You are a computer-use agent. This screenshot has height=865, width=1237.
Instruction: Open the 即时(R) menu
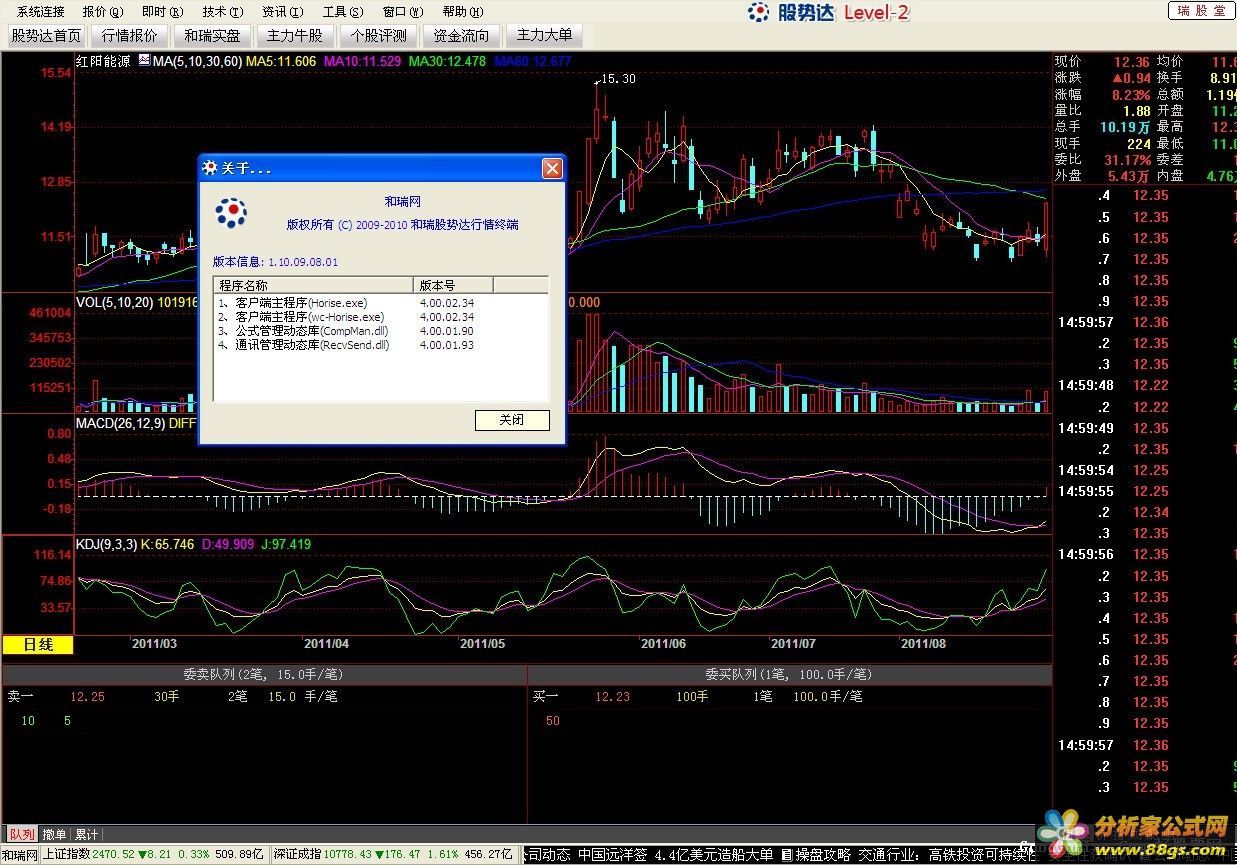(162, 12)
